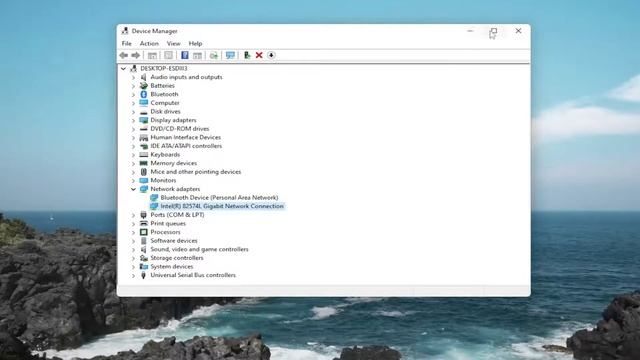Select the Sound, video and game controllers label
The height and width of the screenshot is (360, 640).
pyautogui.click(x=199, y=249)
